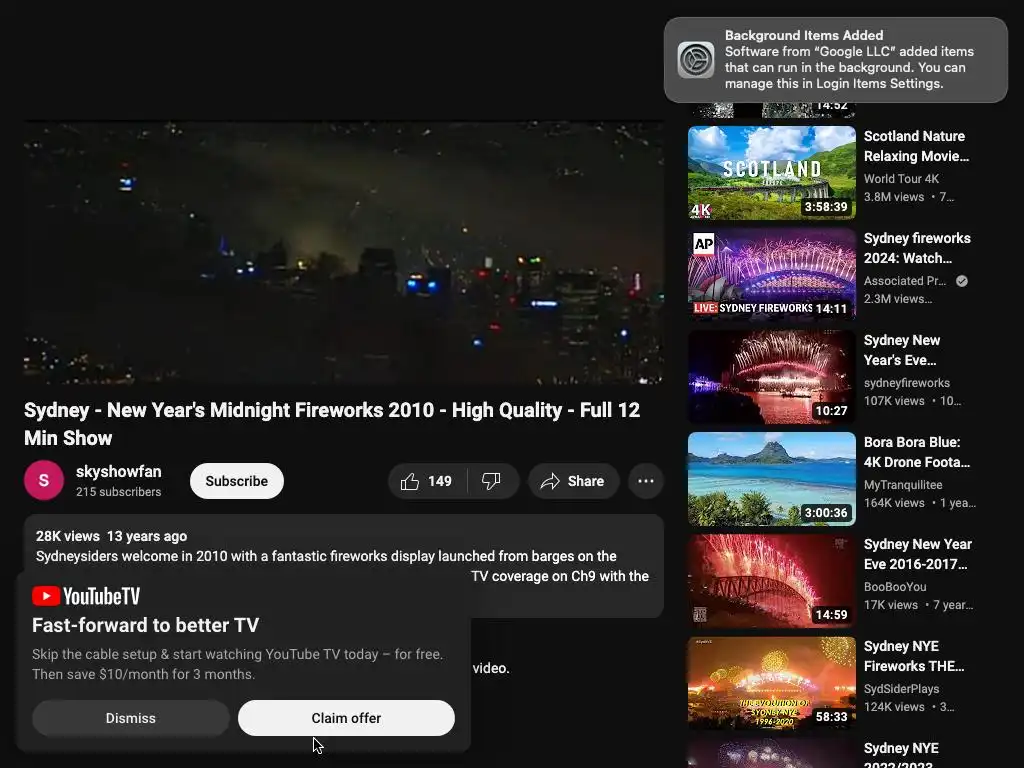Click the SydSiderPlays channel name

pos(901,689)
